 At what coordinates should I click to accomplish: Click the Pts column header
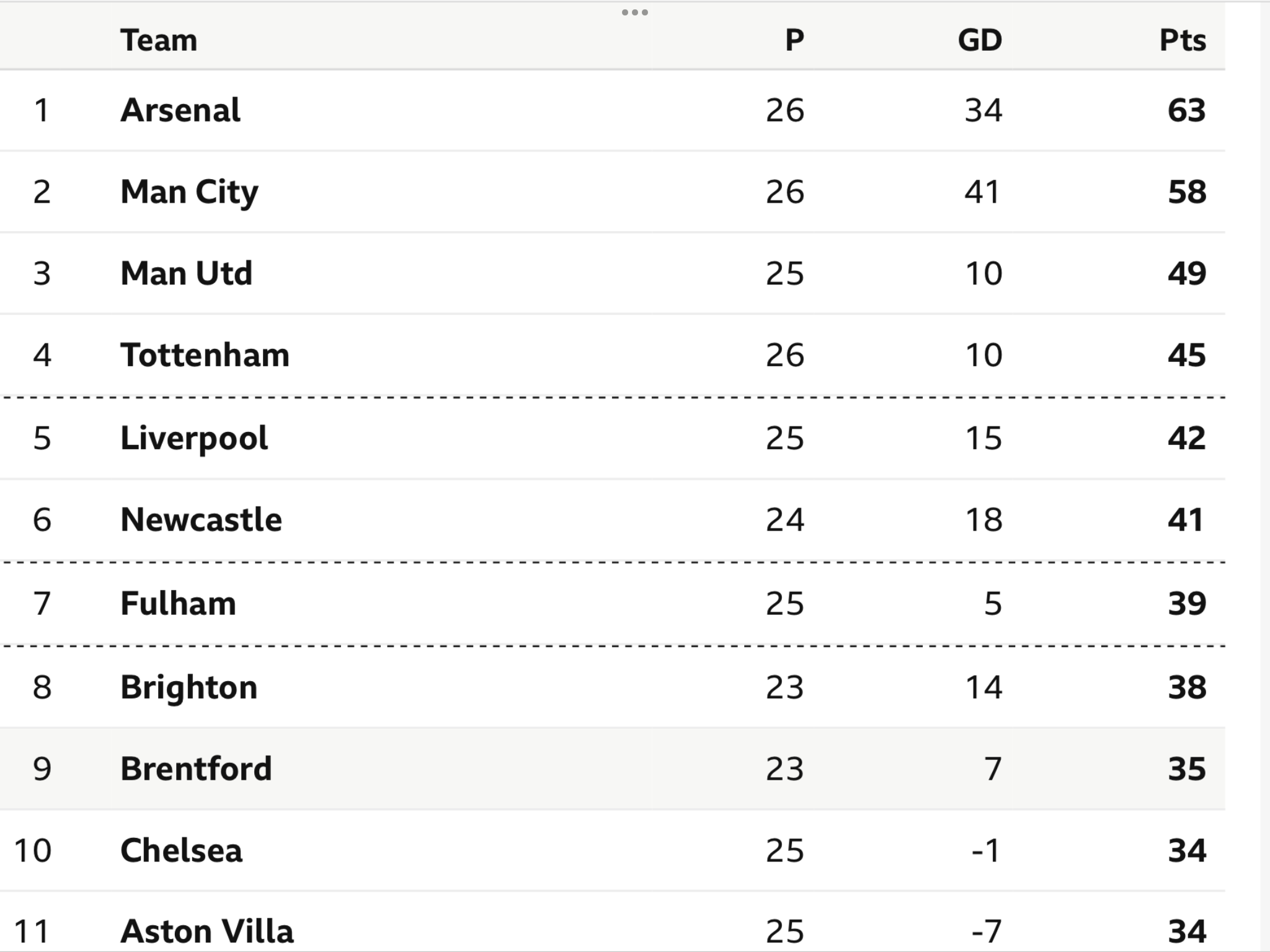(x=1183, y=41)
